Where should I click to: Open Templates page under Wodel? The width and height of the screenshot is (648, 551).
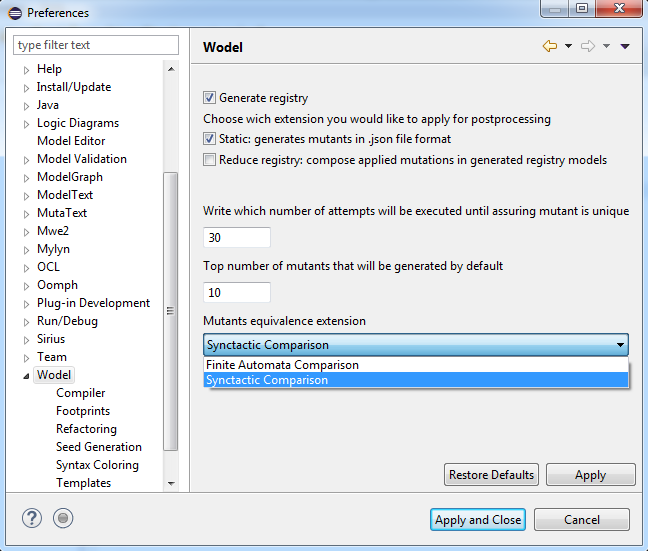(x=83, y=482)
